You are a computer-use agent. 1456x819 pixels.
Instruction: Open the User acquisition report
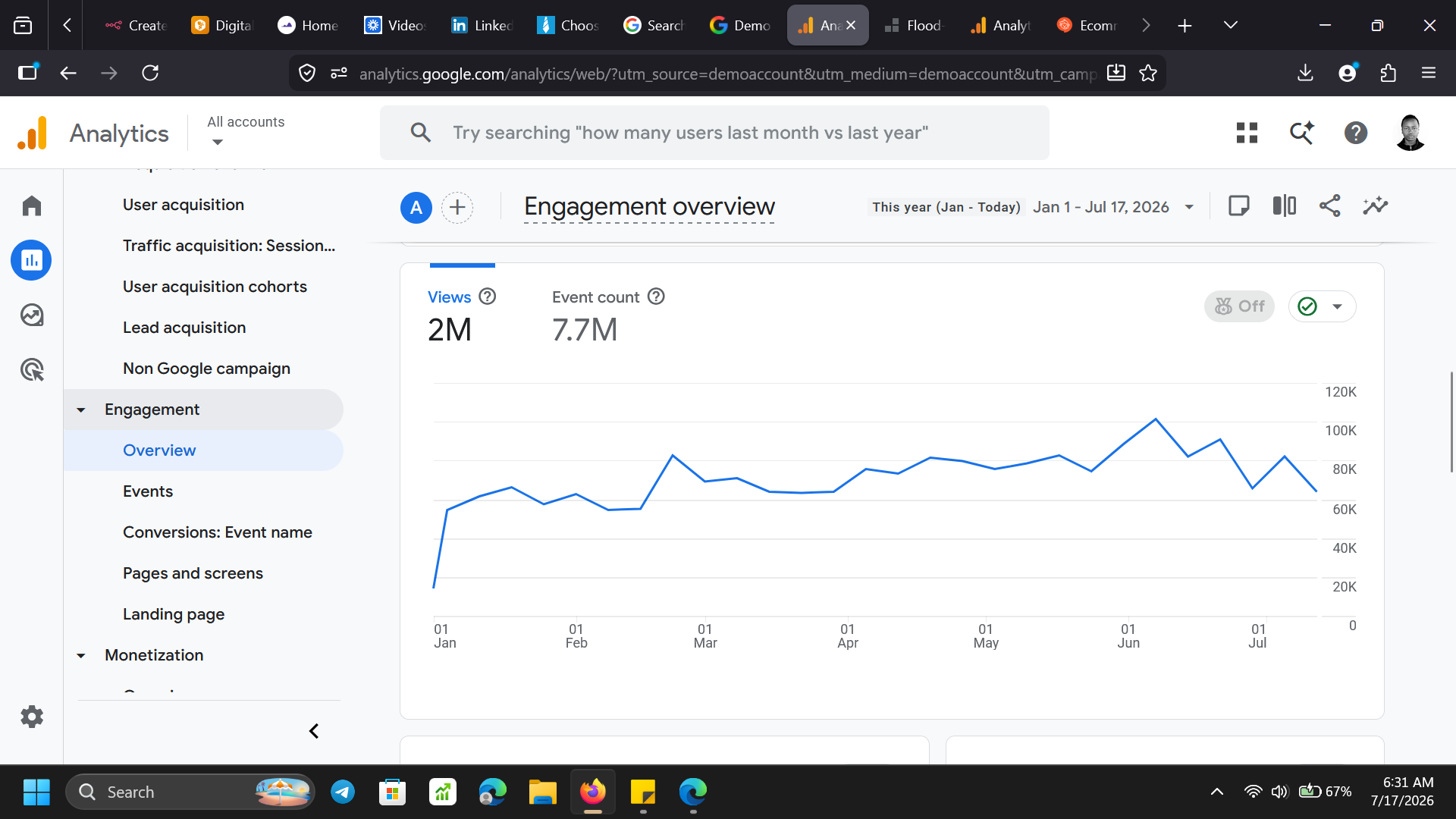coord(184,205)
